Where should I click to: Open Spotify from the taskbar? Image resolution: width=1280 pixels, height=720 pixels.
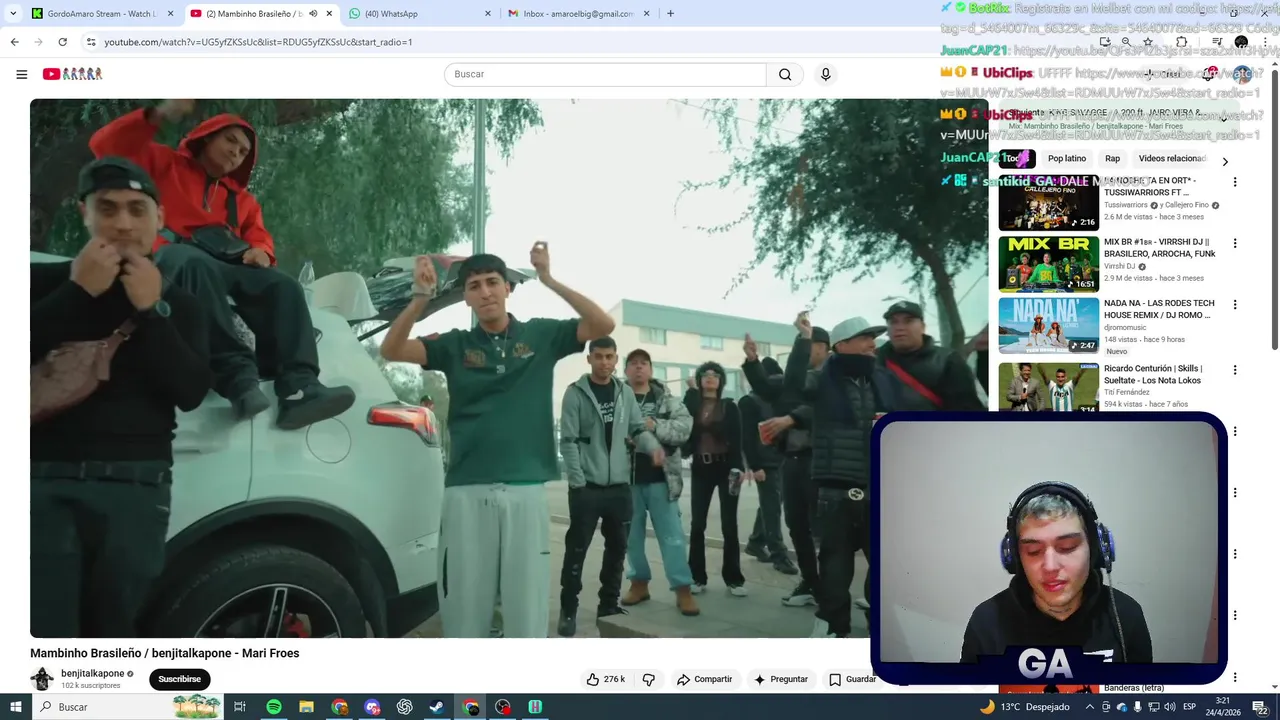[x=274, y=707]
